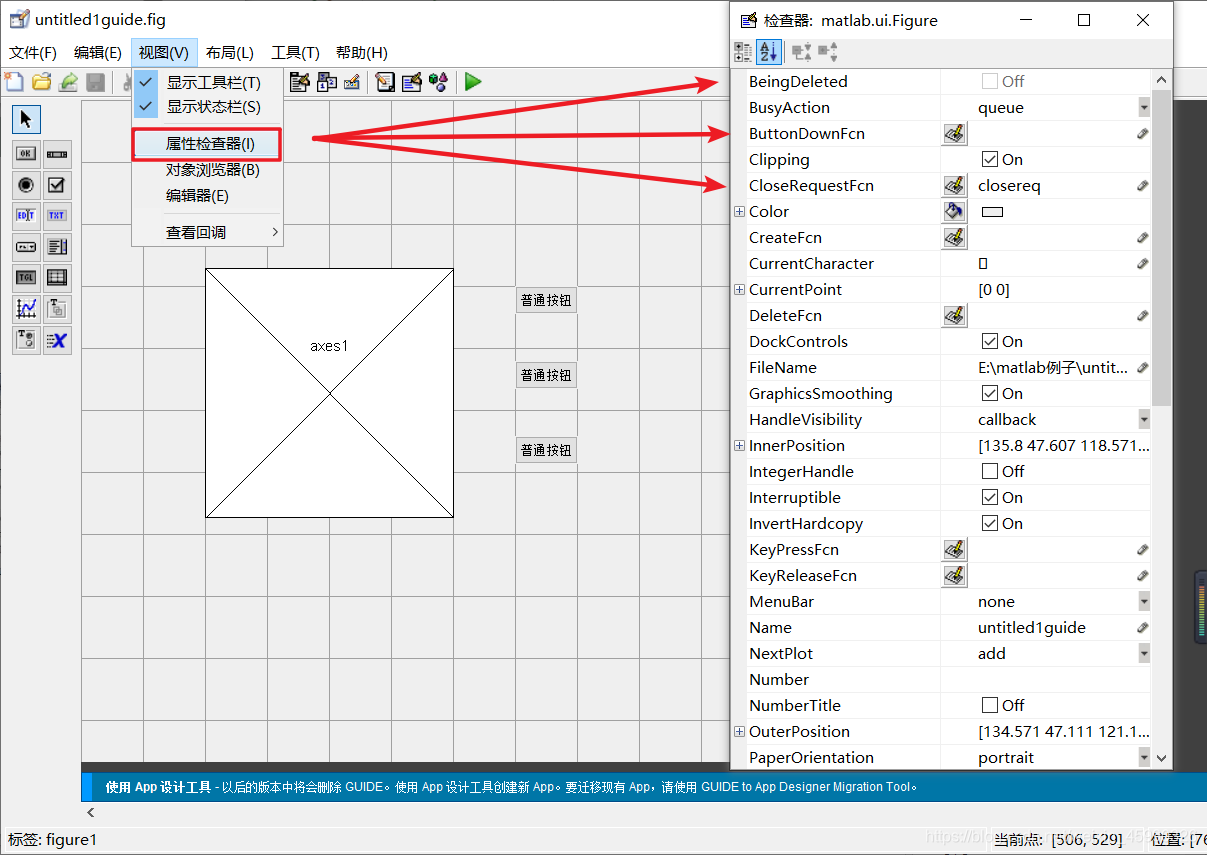Uncheck 显示状态栏(S) in the View menu

[x=207, y=106]
